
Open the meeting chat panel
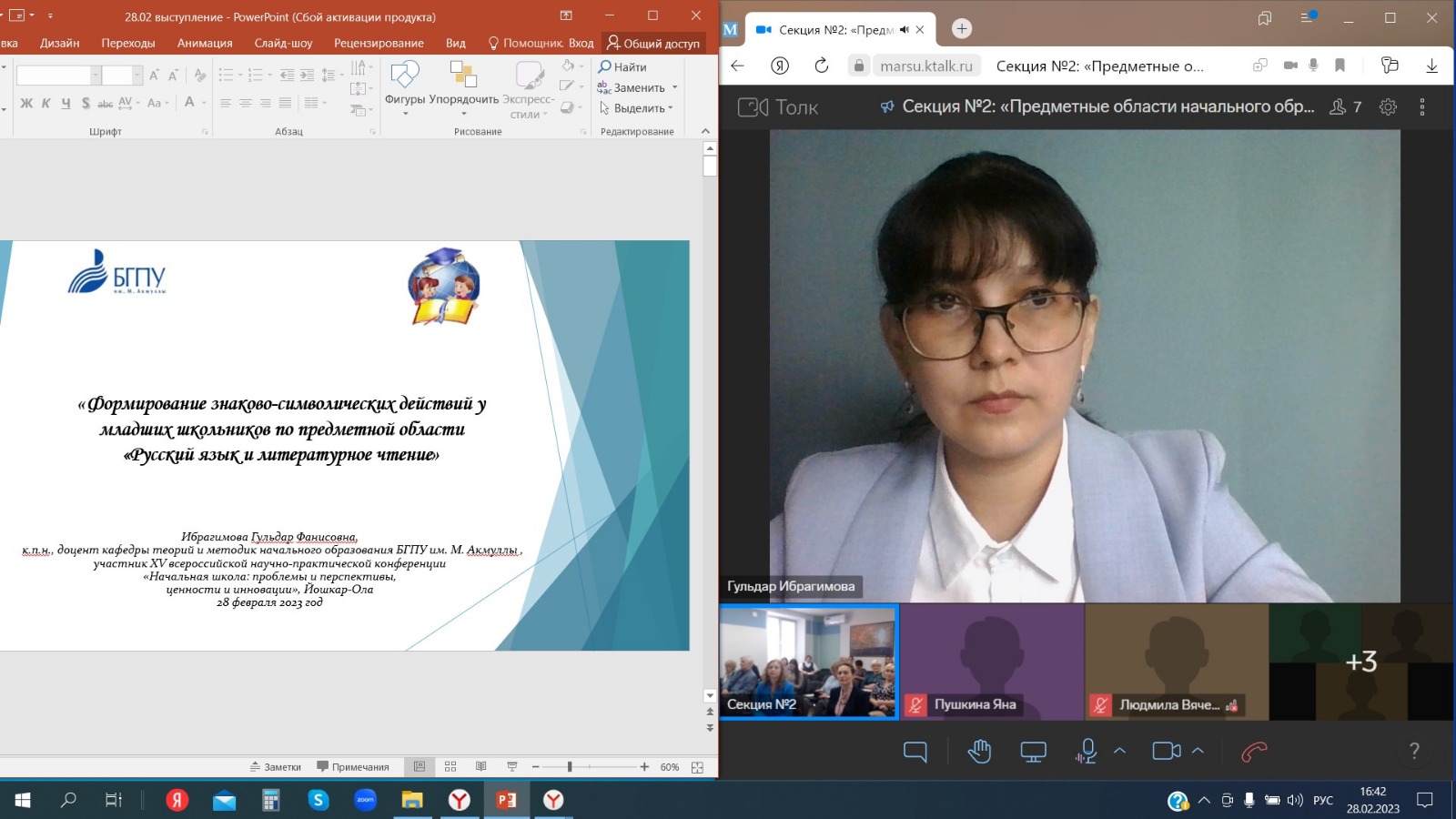[915, 752]
